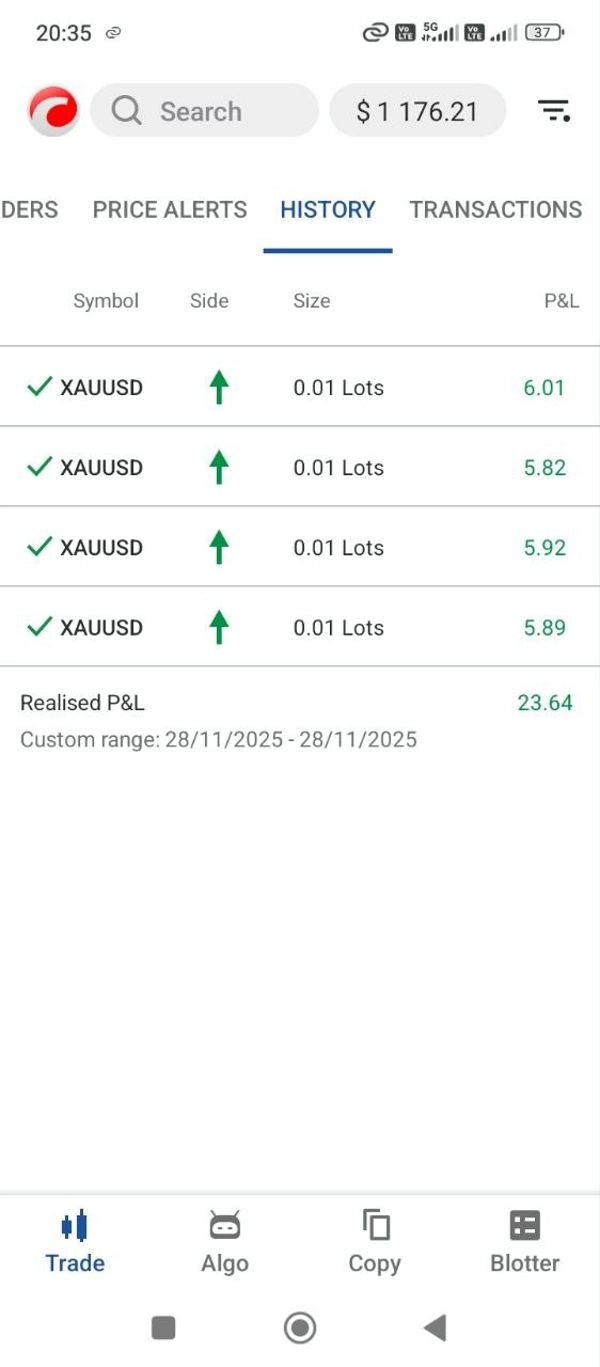The height and width of the screenshot is (1367, 600).
Task: Select the HISTORY tab
Action: (x=328, y=210)
